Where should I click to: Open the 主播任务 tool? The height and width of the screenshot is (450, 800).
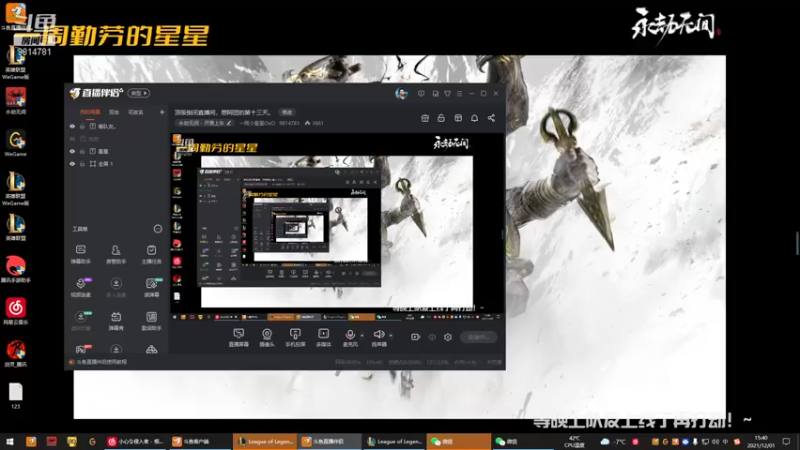(152, 254)
